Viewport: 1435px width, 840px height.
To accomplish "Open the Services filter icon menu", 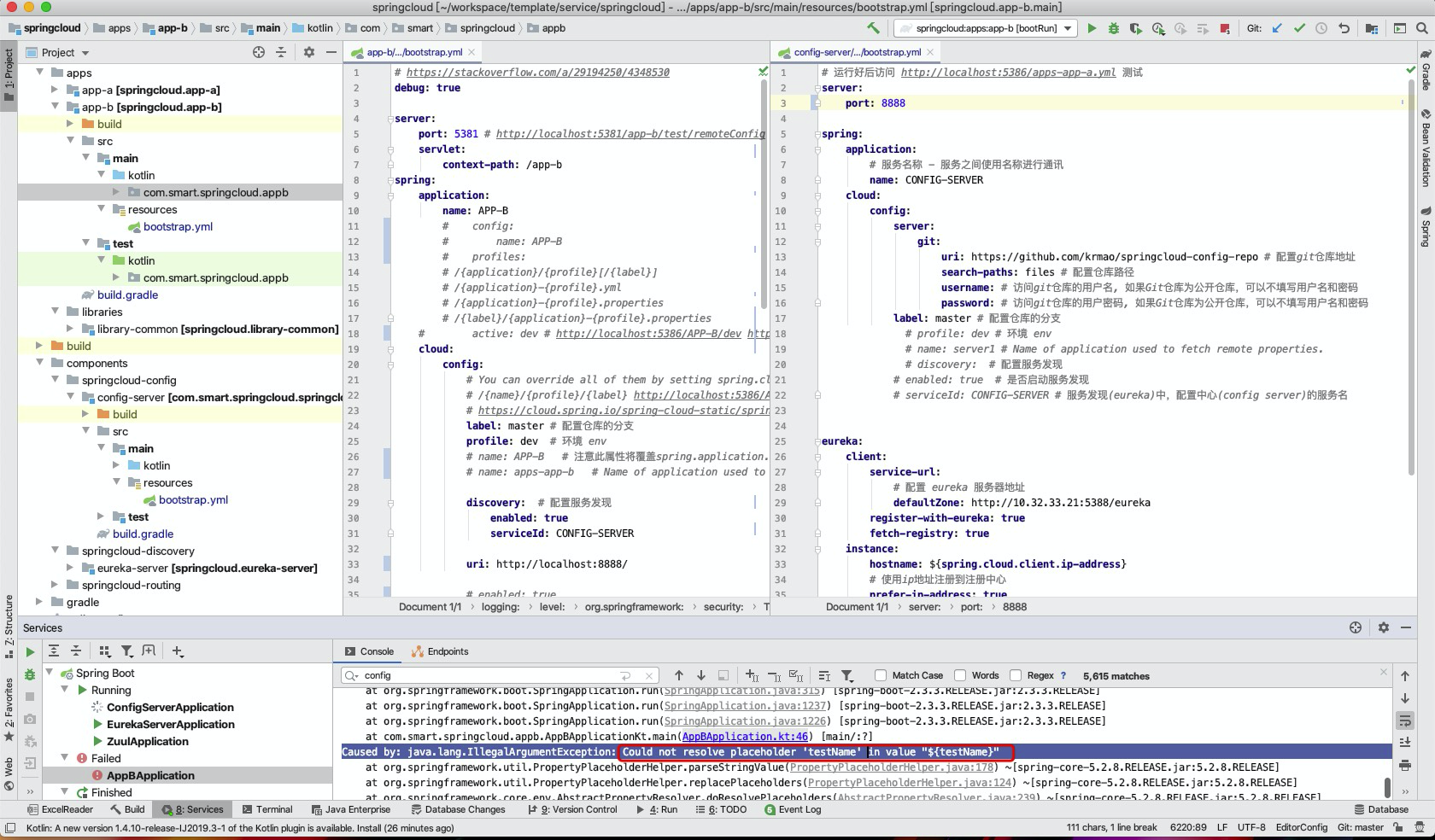I will (126, 650).
